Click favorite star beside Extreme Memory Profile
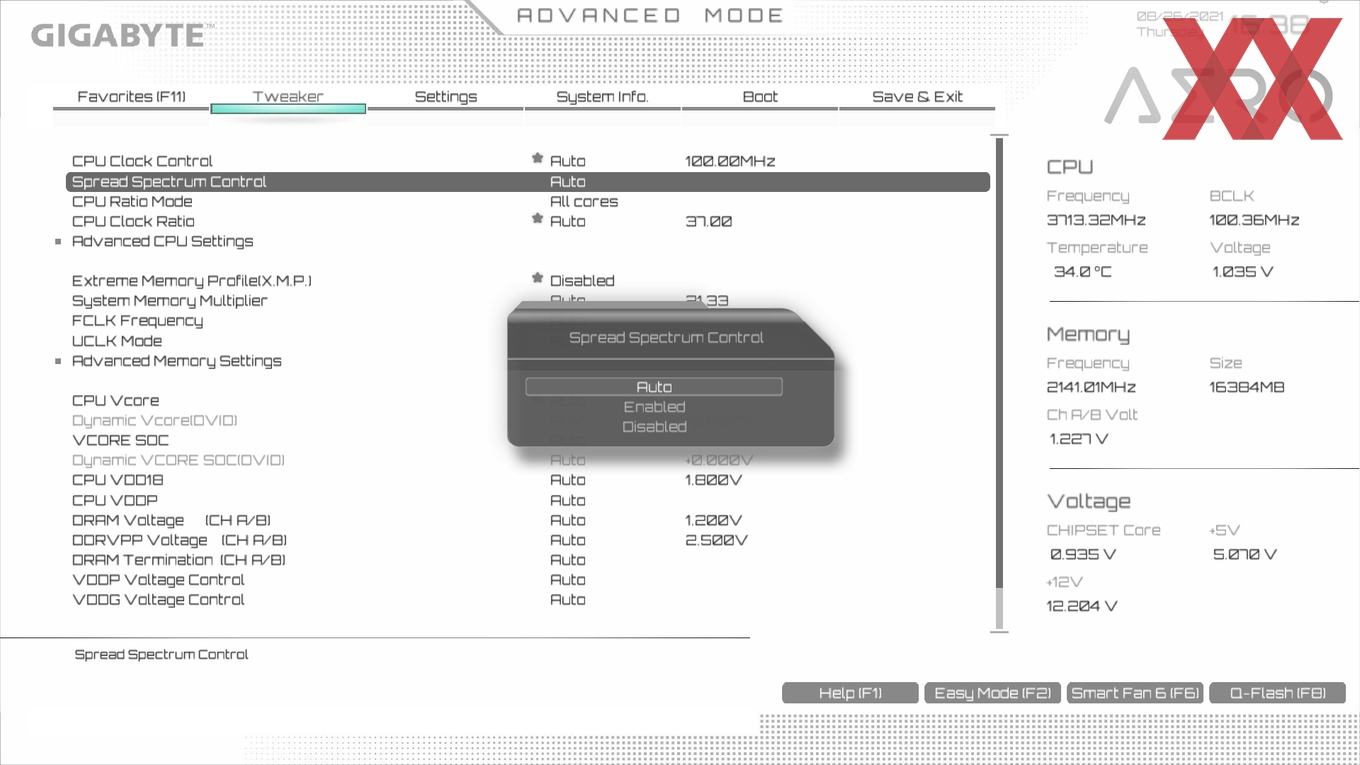Viewport: 1360px width, 765px height. point(537,278)
